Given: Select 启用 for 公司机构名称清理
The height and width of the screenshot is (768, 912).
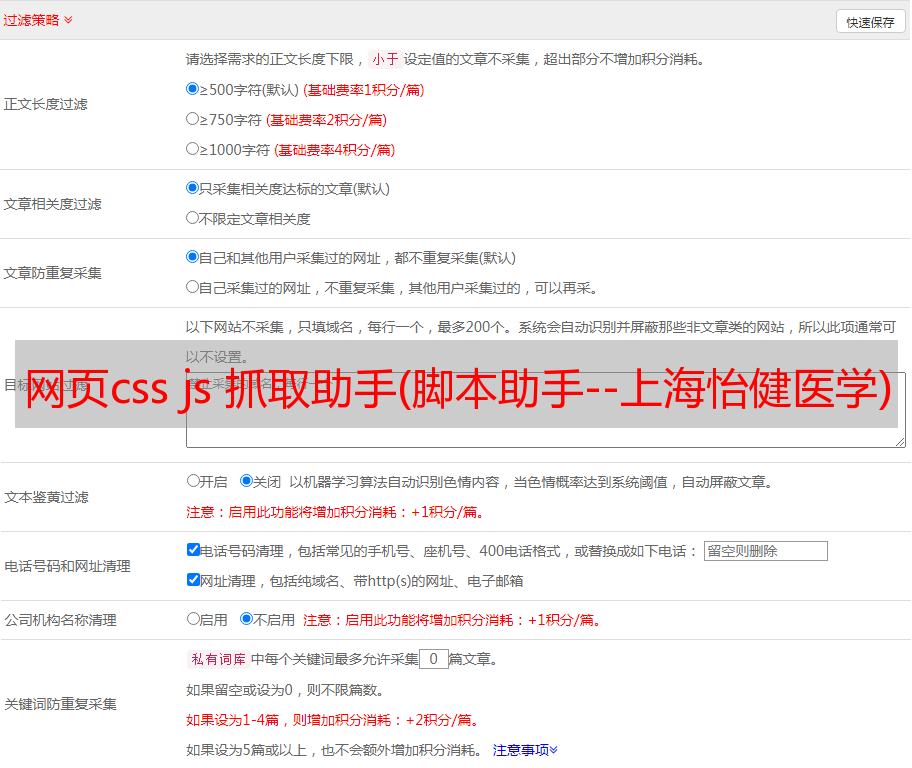Looking at the screenshot, I should [193, 618].
